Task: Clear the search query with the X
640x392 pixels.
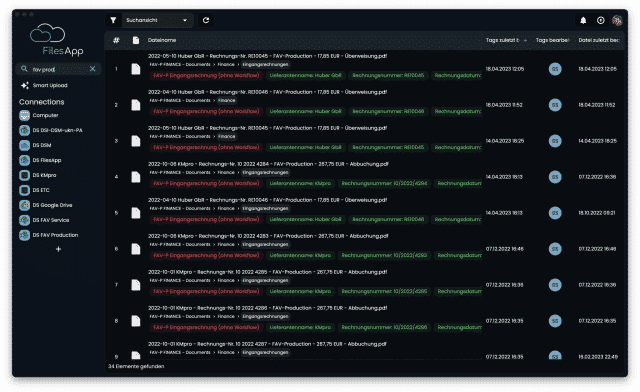Action: 93,69
